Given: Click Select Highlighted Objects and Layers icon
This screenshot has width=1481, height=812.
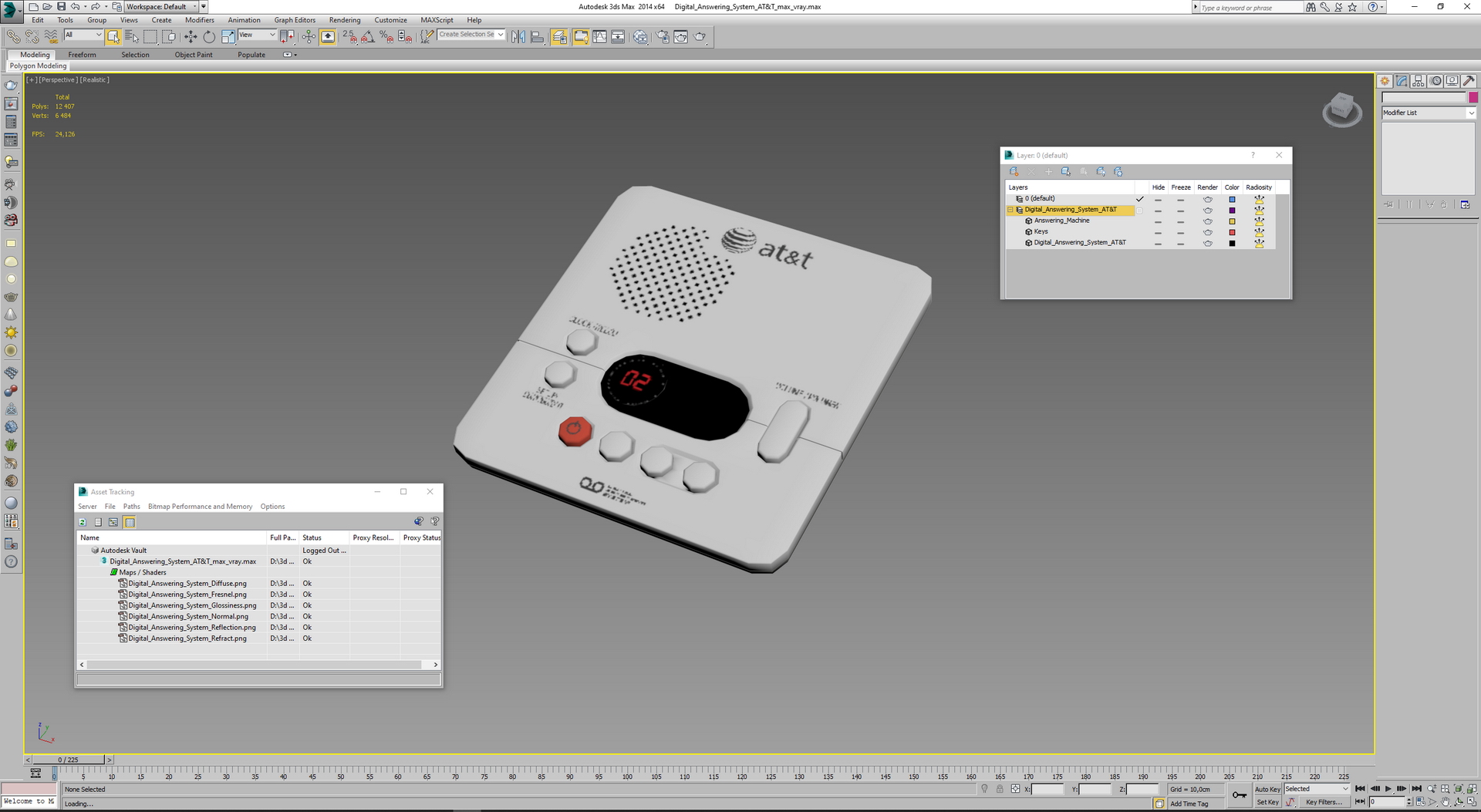Looking at the screenshot, I should [1066, 172].
